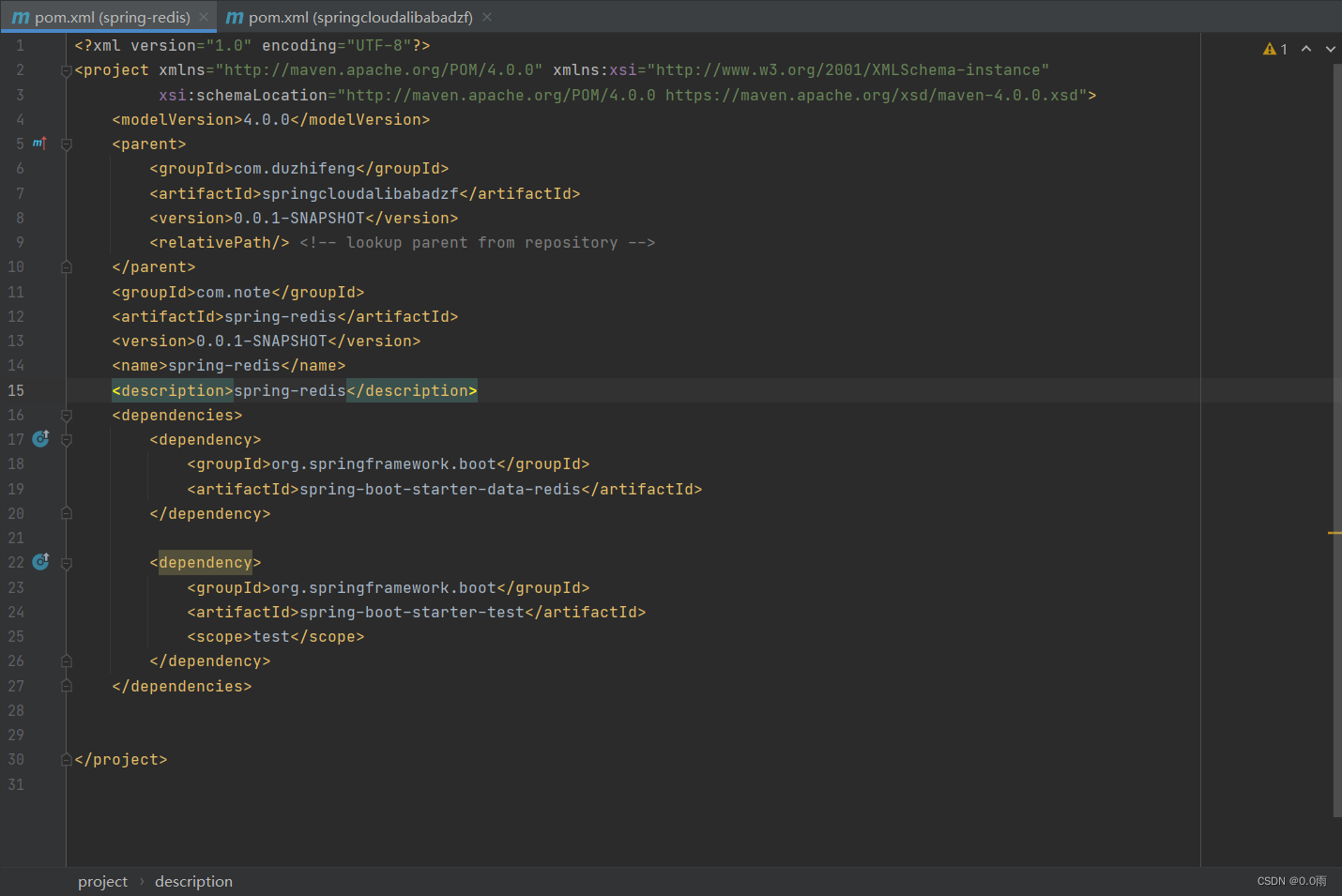Collapse the first dependency block at line 17
This screenshot has width=1342, height=896.
(x=65, y=438)
